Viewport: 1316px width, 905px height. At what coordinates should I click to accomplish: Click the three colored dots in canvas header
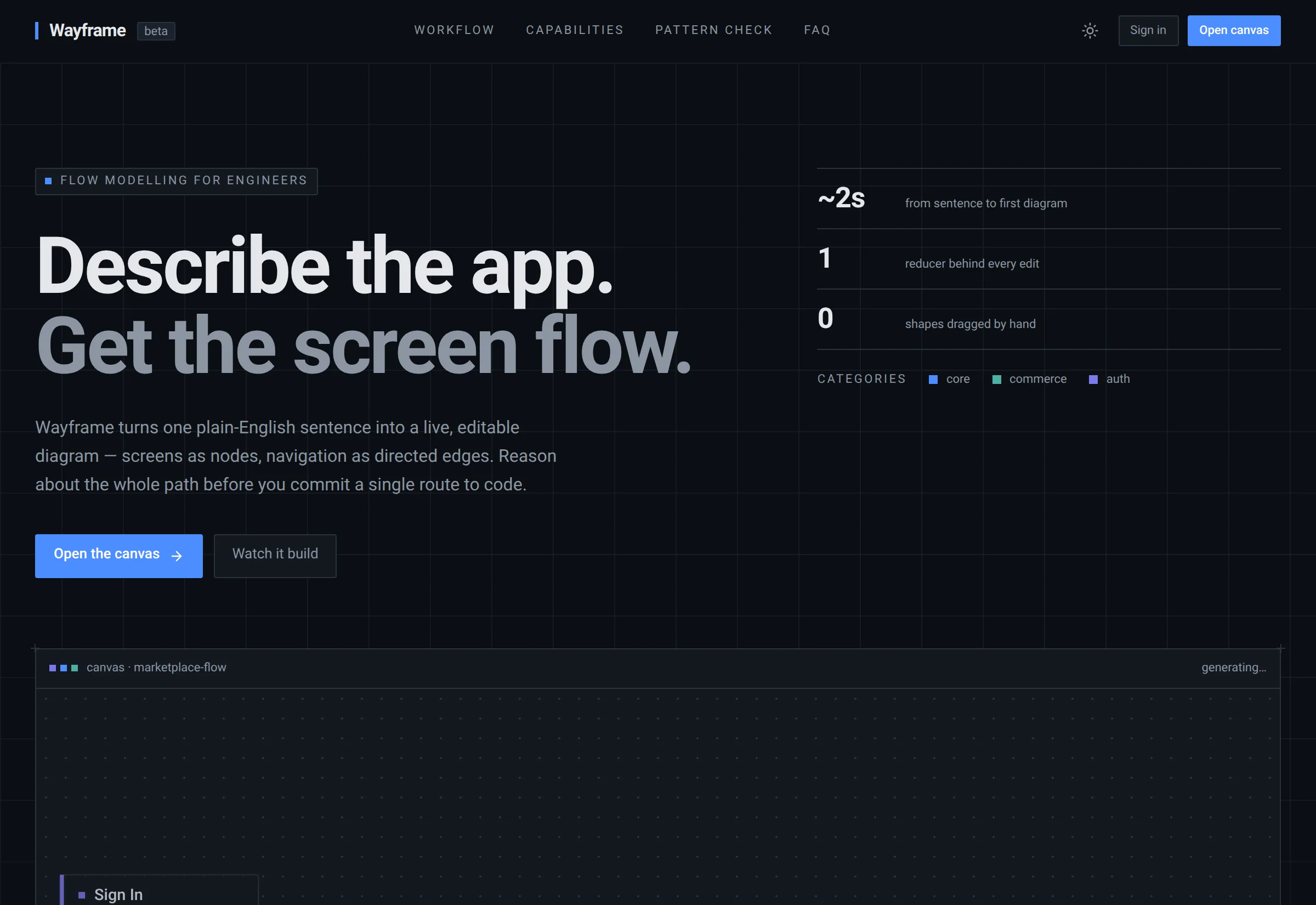pos(64,668)
